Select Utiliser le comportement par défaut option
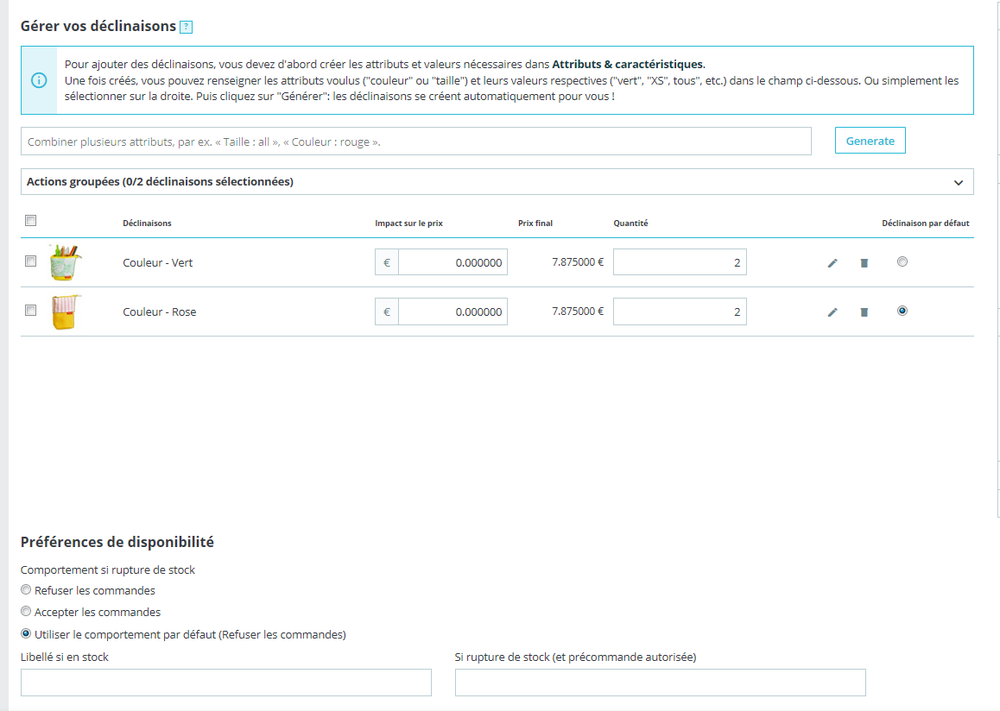This screenshot has width=1000, height=711. [x=26, y=634]
